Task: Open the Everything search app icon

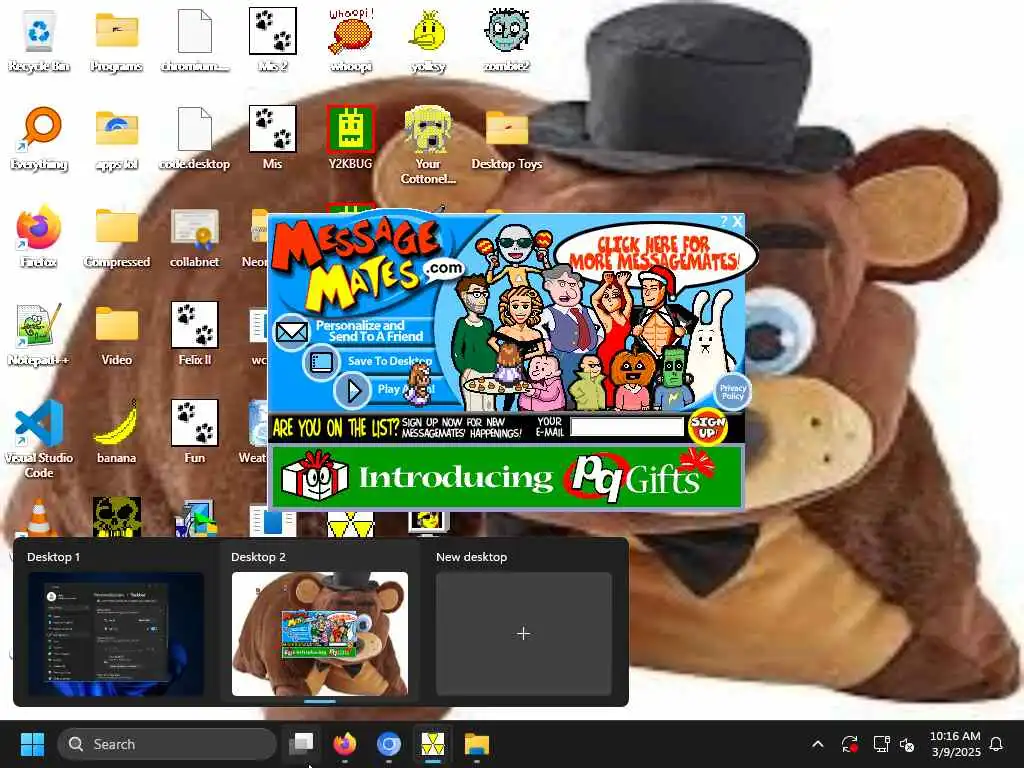Action: [x=39, y=137]
